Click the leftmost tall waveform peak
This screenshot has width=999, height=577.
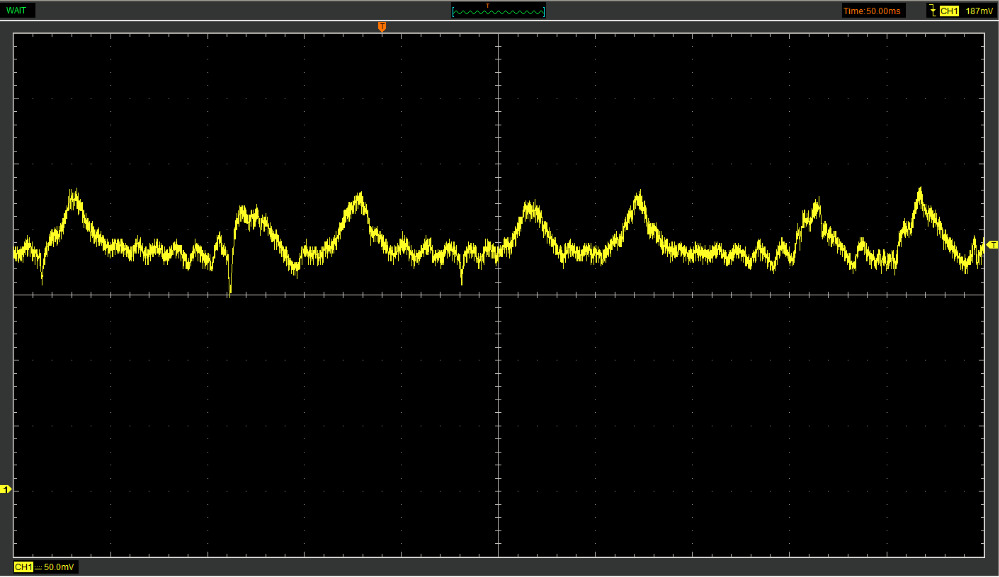(74, 193)
